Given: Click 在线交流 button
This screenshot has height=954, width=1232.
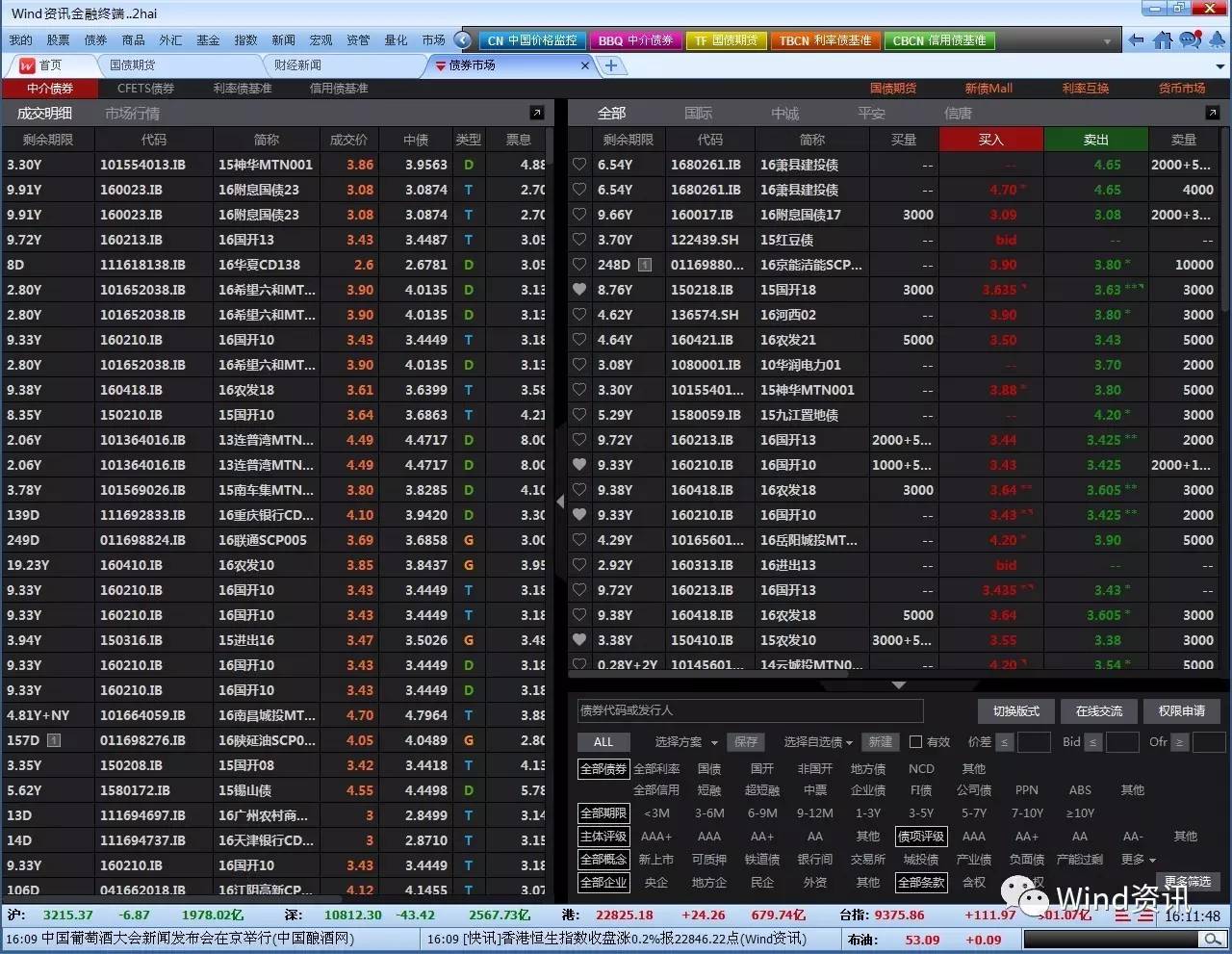Looking at the screenshot, I should pyautogui.click(x=1099, y=711).
